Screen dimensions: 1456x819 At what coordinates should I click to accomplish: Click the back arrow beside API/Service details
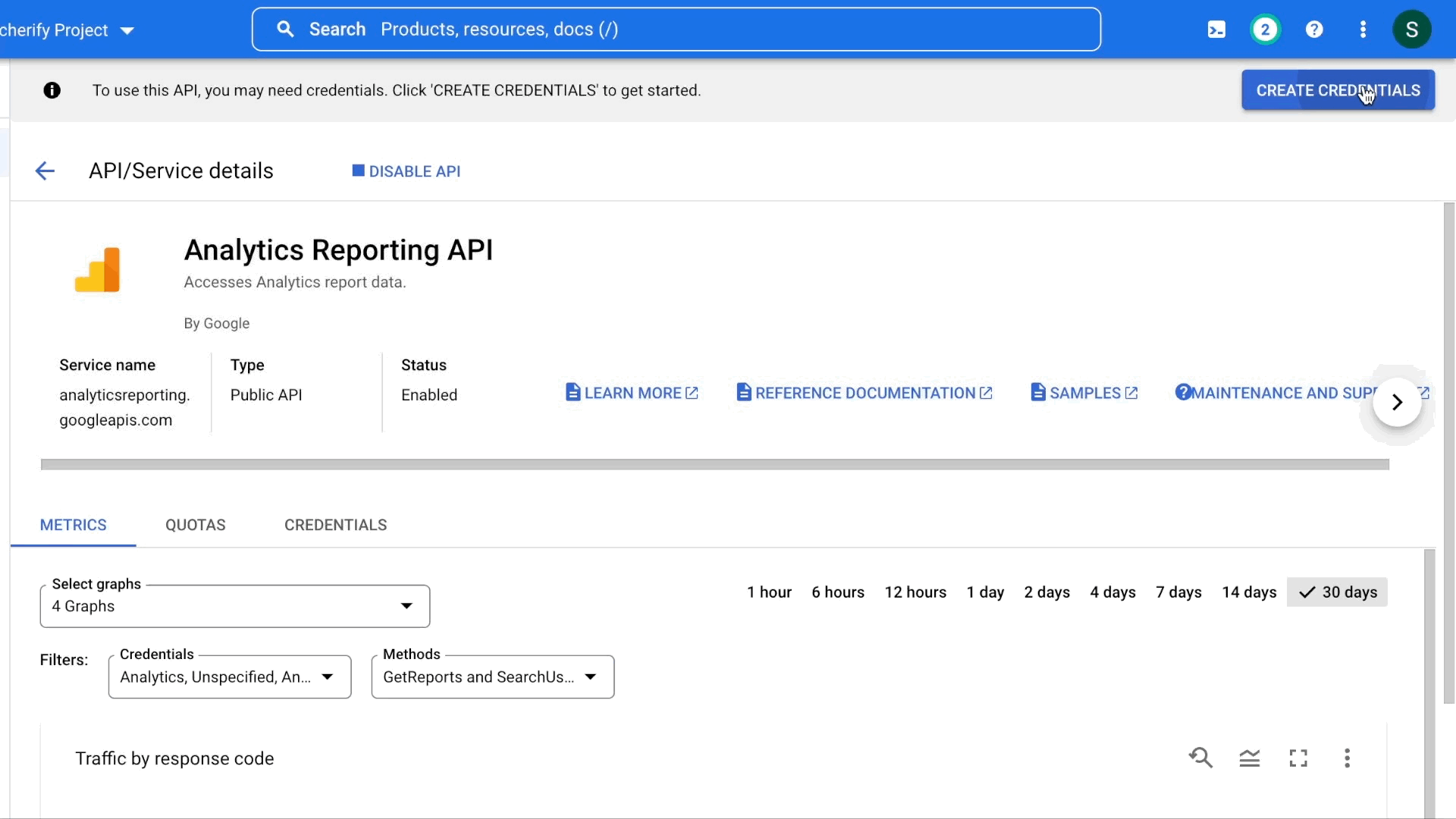click(45, 171)
